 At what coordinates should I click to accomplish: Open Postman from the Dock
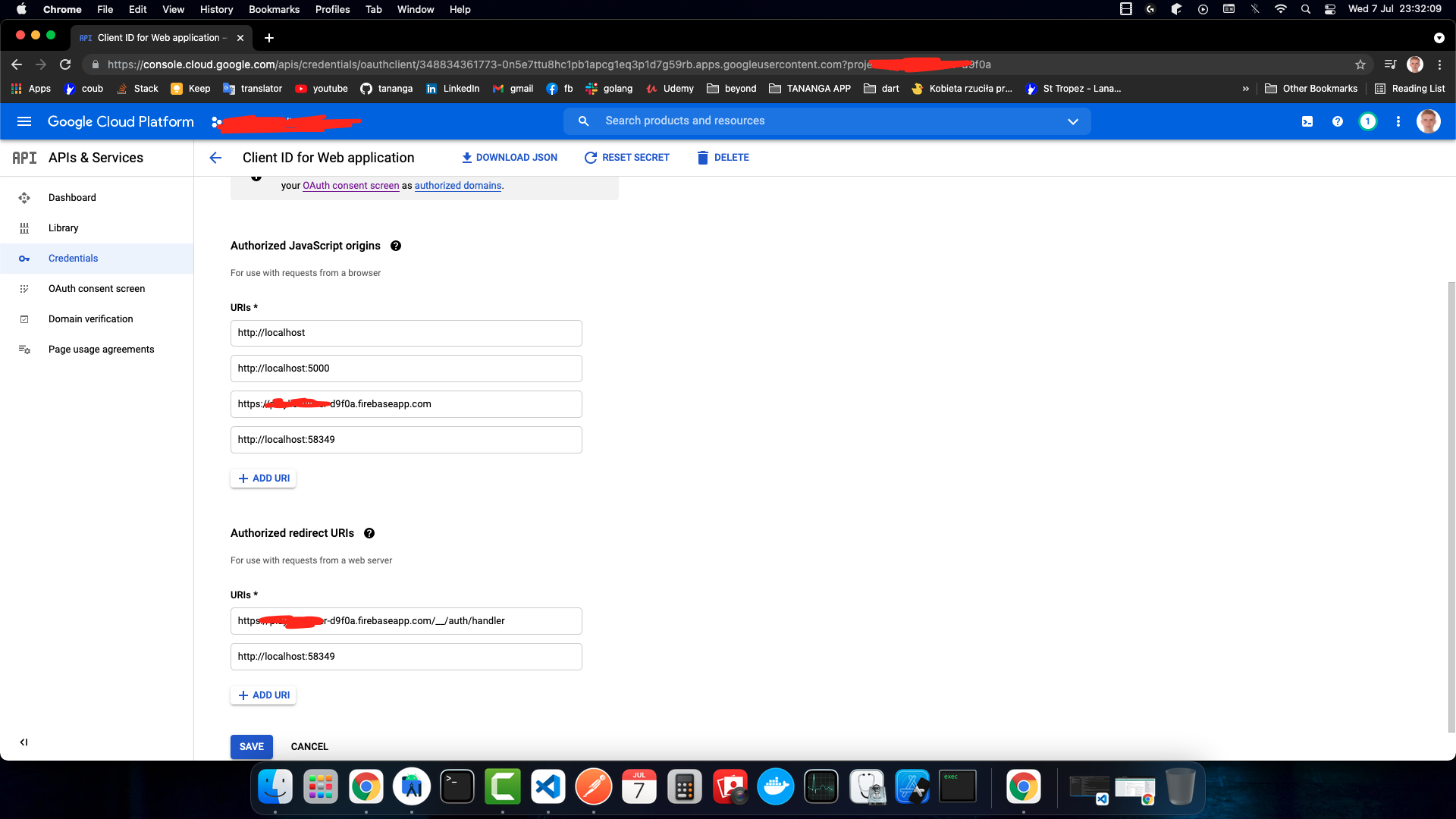coord(594,786)
